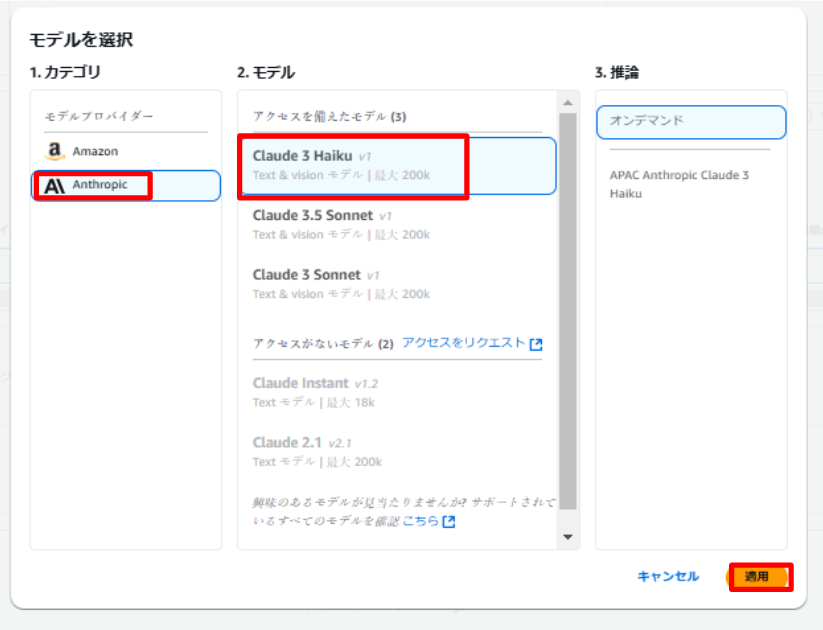Click the model list scroll-up arrow
The width and height of the screenshot is (823, 630).
pos(568,102)
